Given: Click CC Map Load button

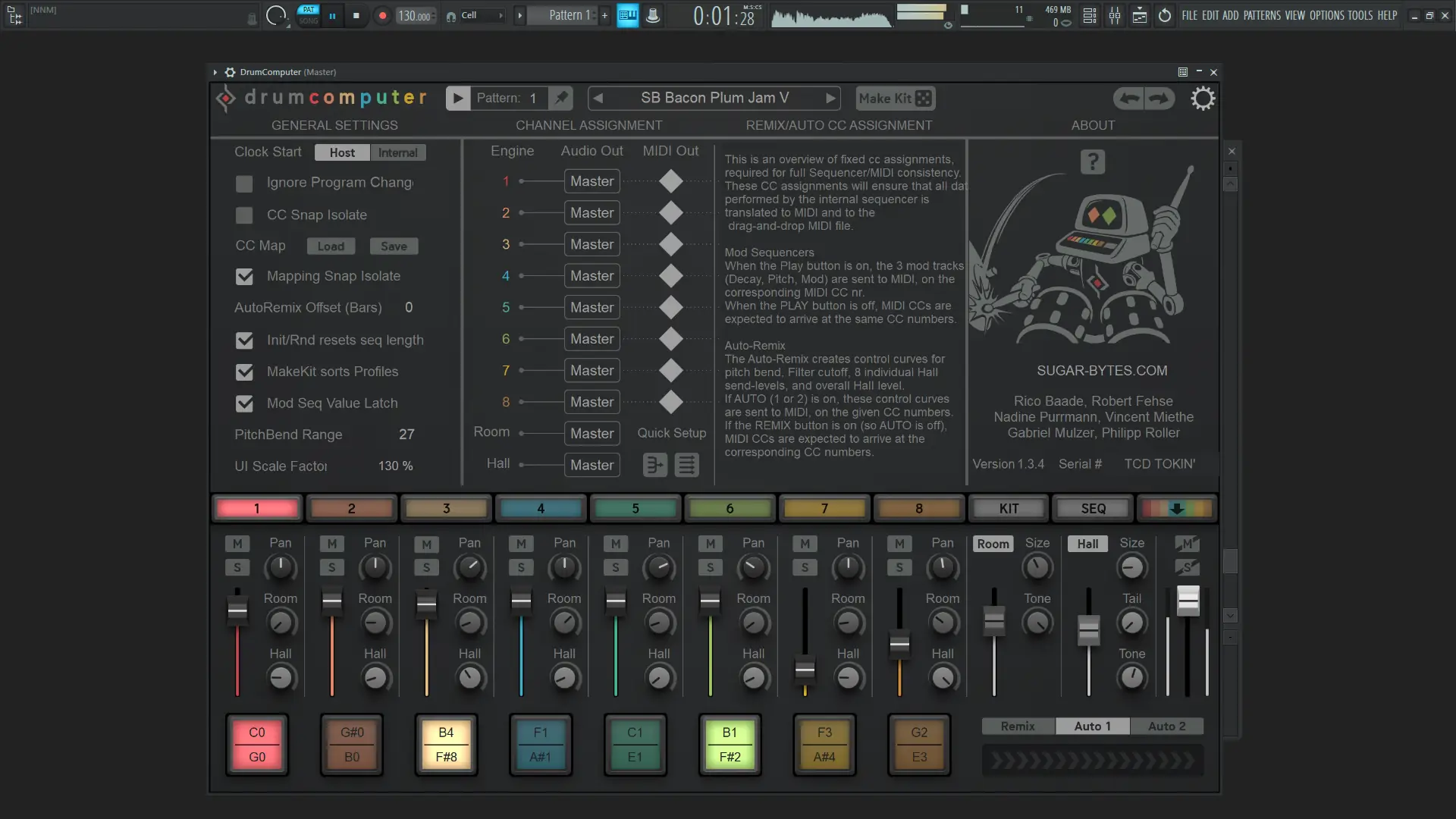Looking at the screenshot, I should pos(331,246).
